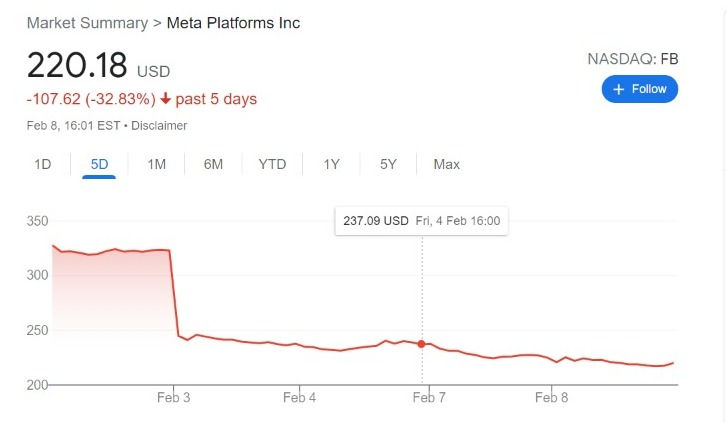Click the 220.18 price value
The image size is (727, 423).
click(77, 65)
